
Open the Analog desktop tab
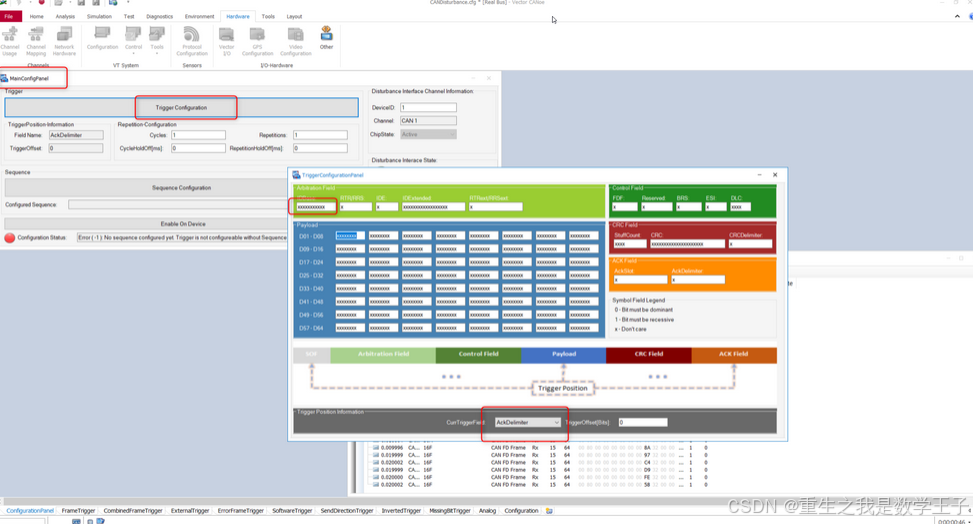click(x=487, y=511)
